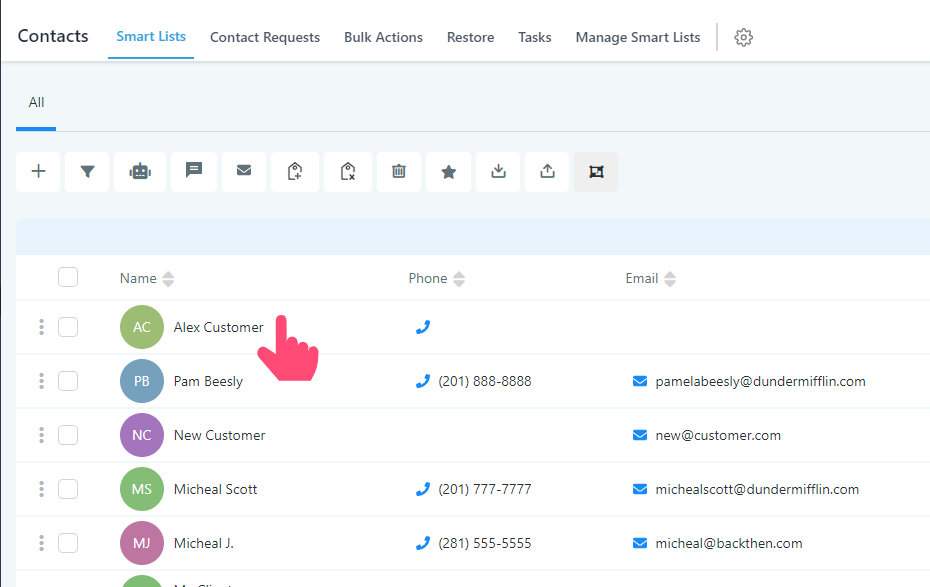Open the Alex Customer contact name
Viewport: 930px width, 587px height.
coord(218,327)
